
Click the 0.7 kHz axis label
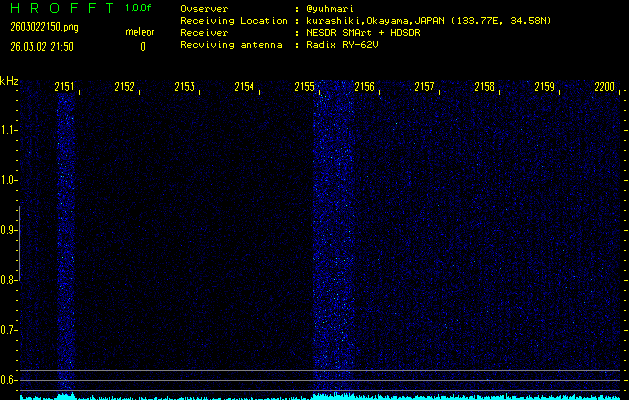point(8,330)
